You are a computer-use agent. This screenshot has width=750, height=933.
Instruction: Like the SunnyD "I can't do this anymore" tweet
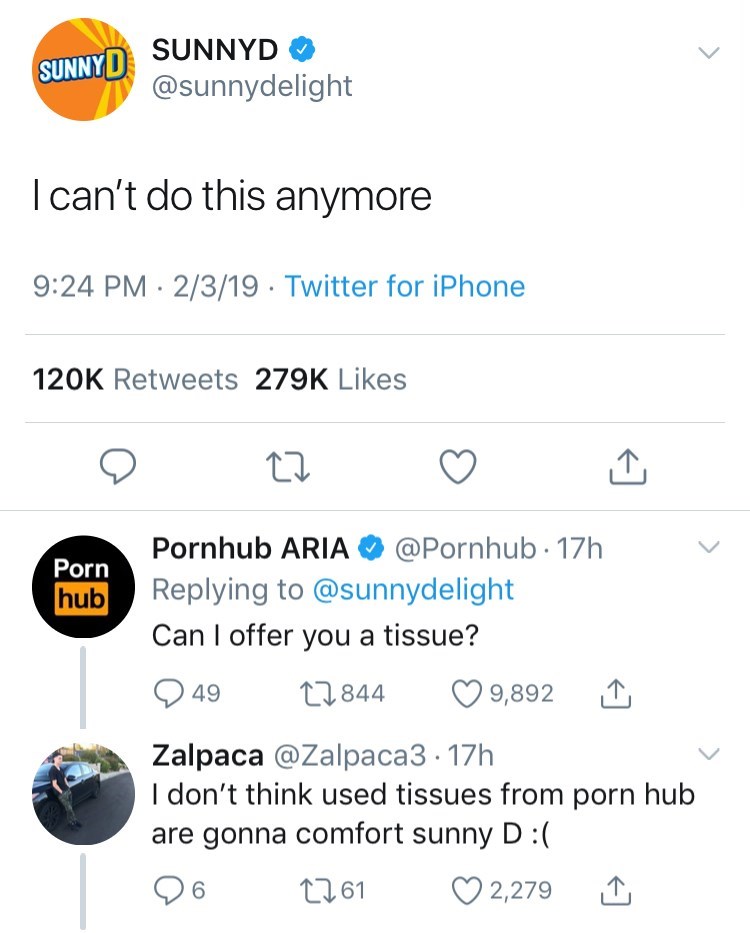point(458,466)
